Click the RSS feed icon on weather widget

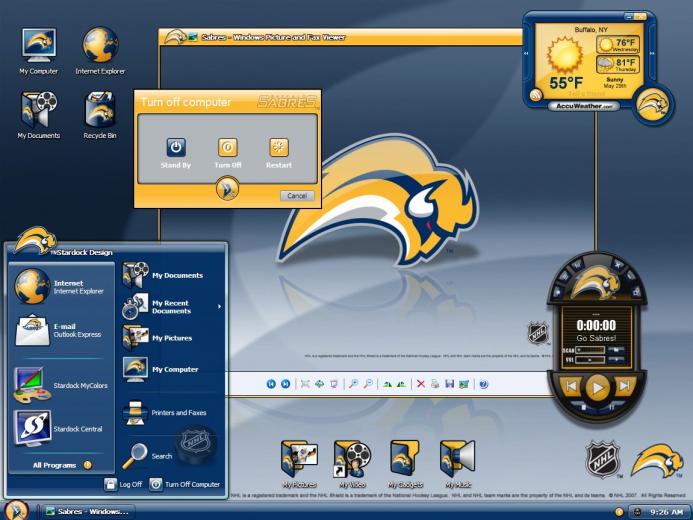[x=536, y=95]
